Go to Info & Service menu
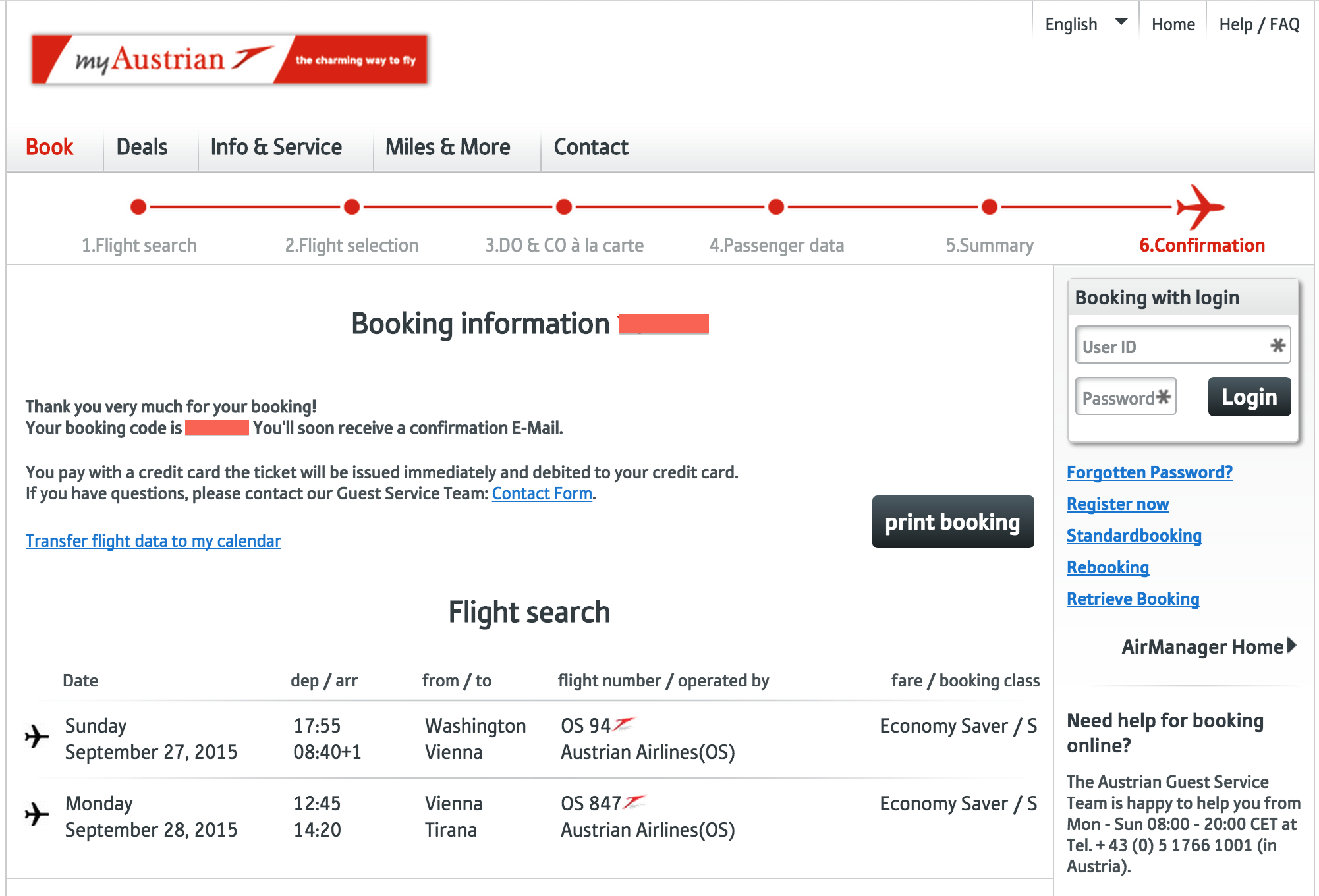The image size is (1319, 896). click(276, 147)
